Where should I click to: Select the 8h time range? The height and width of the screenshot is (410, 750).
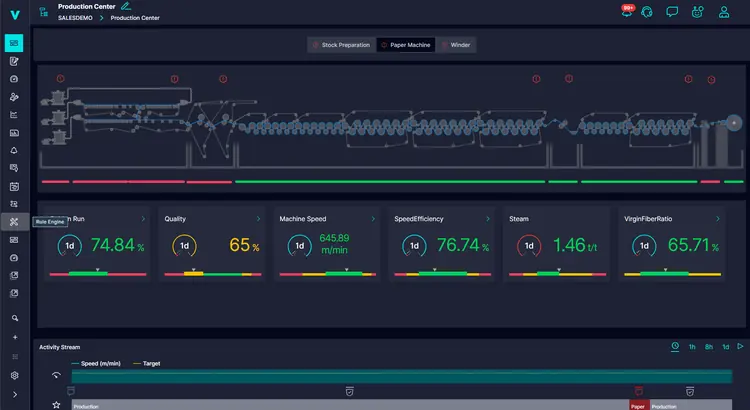pyautogui.click(x=709, y=347)
